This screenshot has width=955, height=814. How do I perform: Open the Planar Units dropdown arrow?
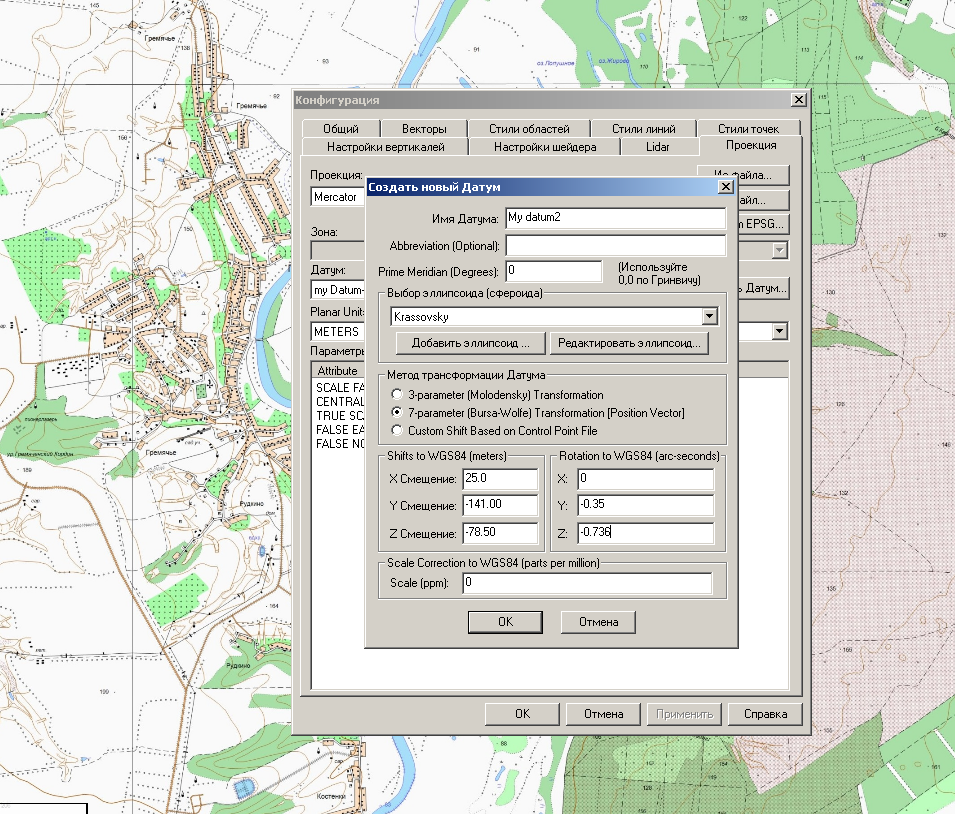click(x=779, y=331)
